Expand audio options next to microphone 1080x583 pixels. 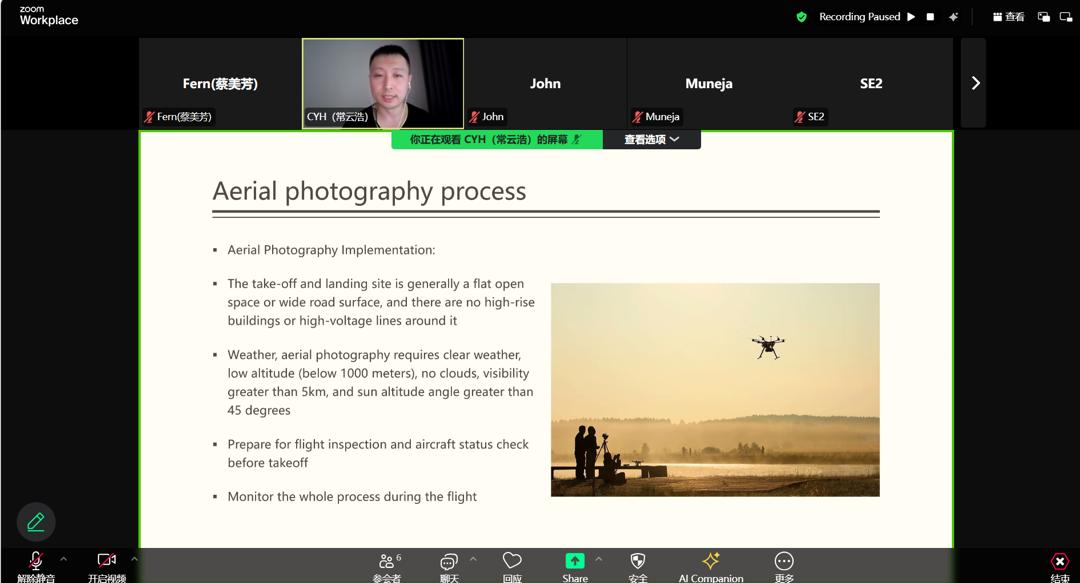tap(63, 558)
